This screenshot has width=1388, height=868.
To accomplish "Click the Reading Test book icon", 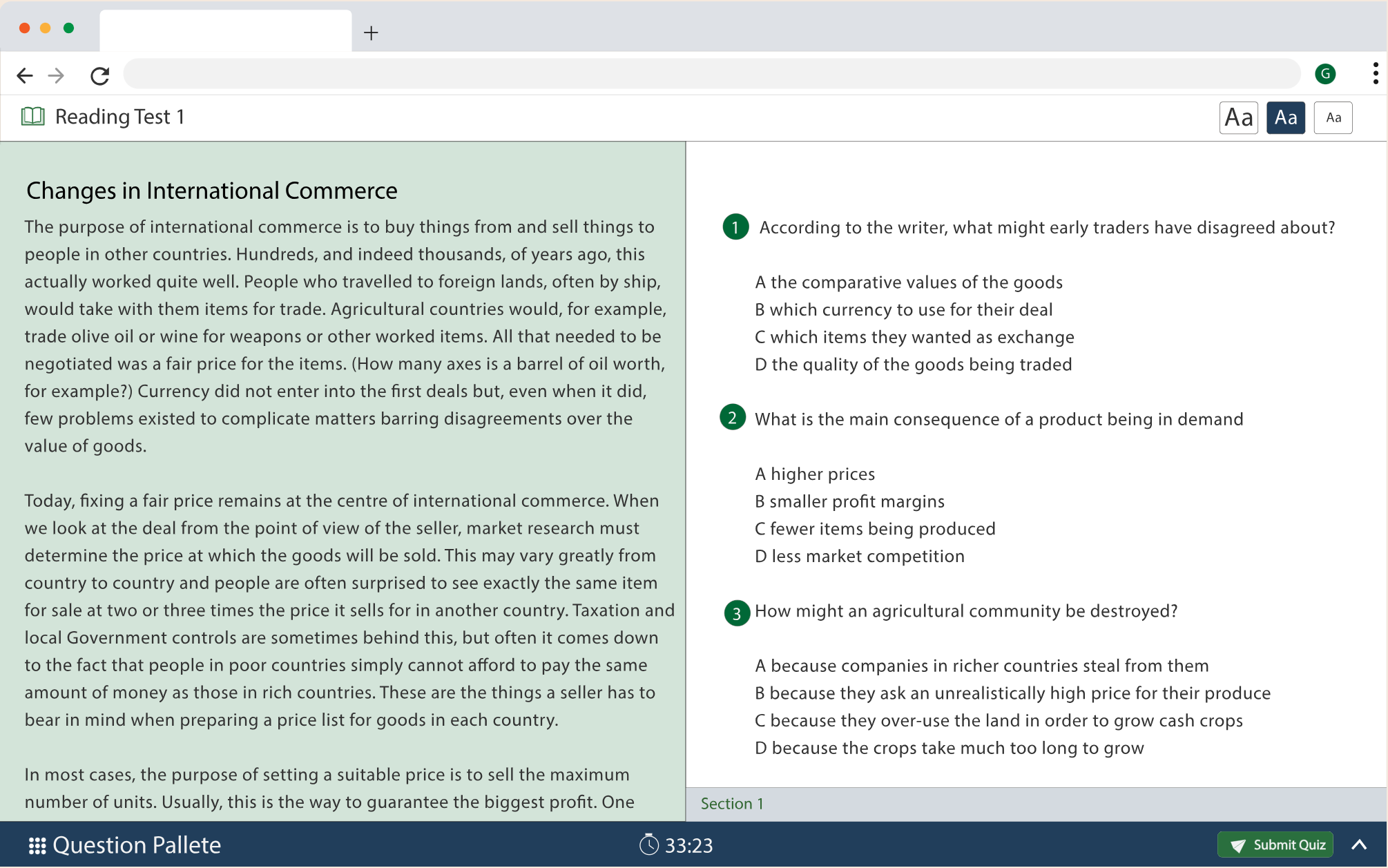I will pos(32,116).
